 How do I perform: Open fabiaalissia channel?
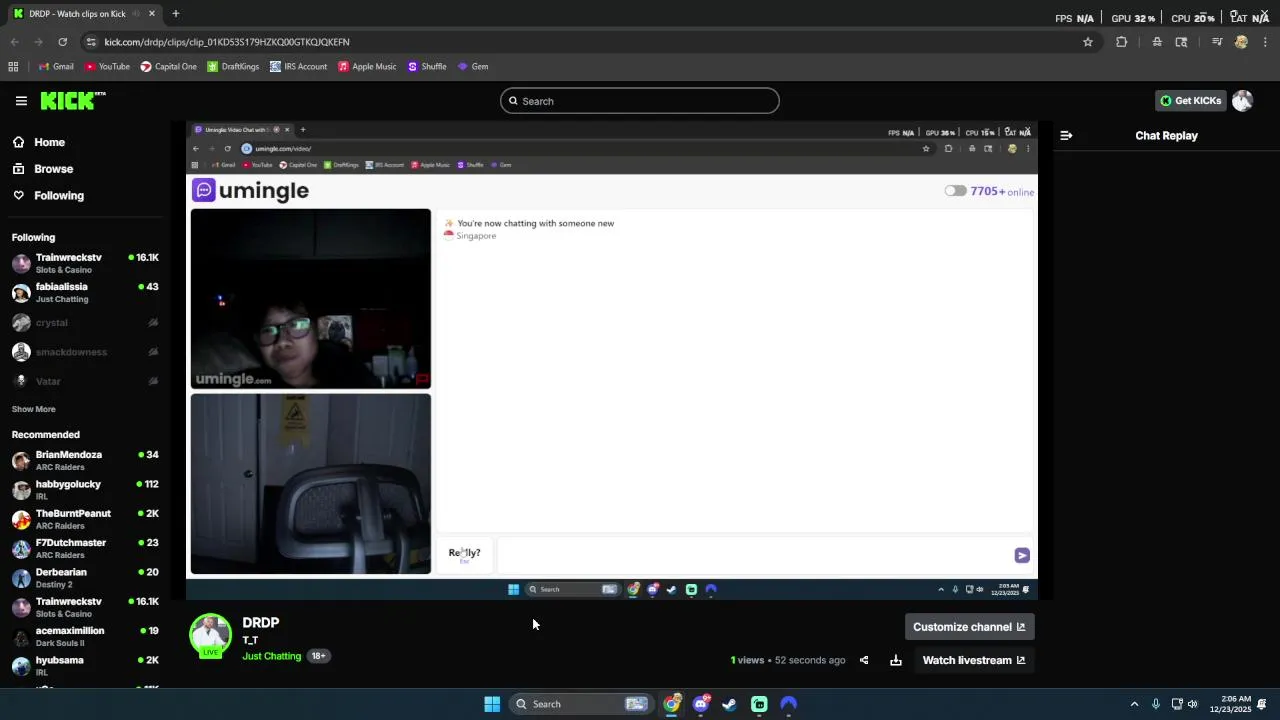point(85,293)
